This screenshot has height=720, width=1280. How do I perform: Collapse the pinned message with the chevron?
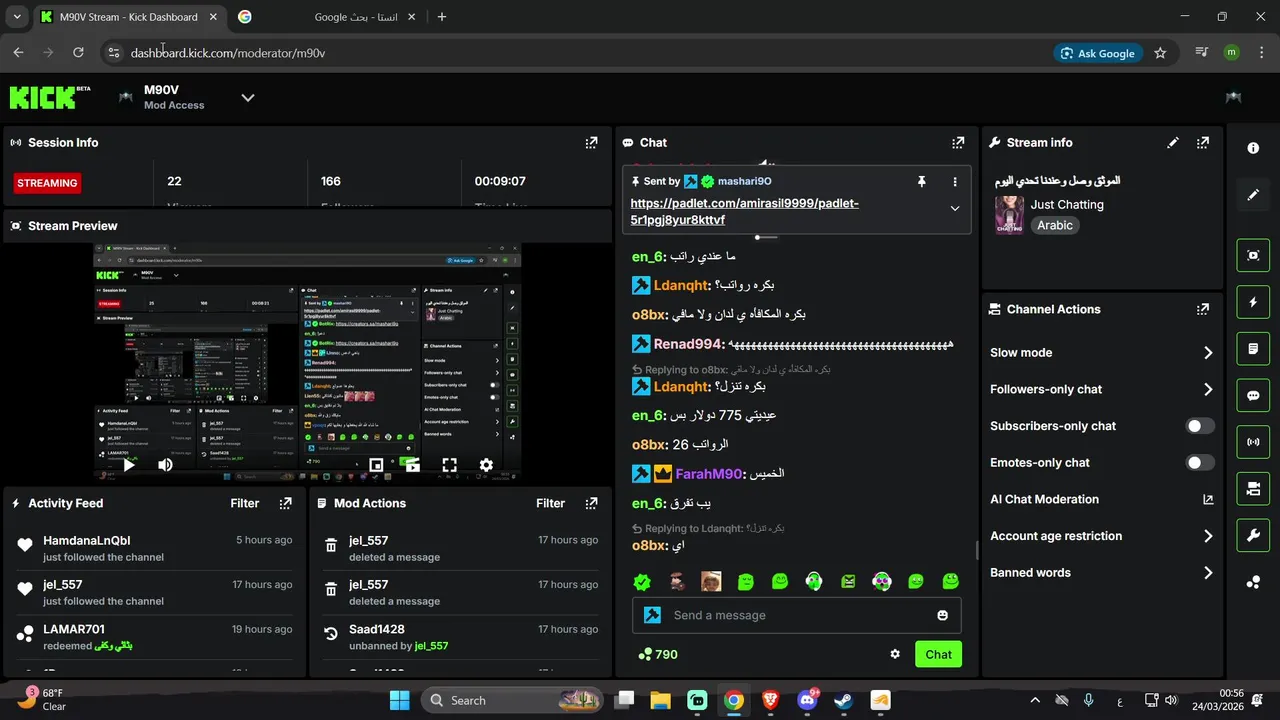(x=955, y=209)
